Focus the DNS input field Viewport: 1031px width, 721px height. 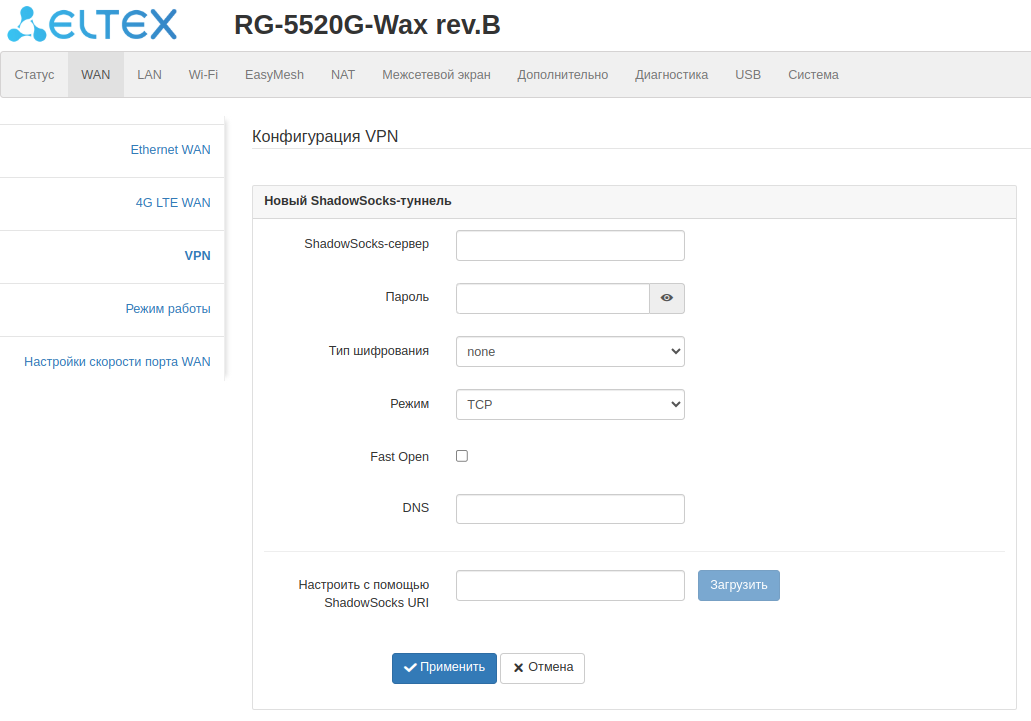[570, 509]
